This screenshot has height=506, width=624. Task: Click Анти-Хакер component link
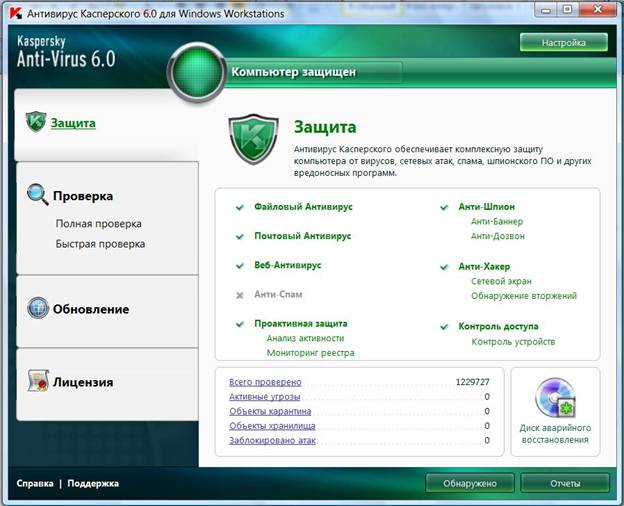tap(484, 267)
